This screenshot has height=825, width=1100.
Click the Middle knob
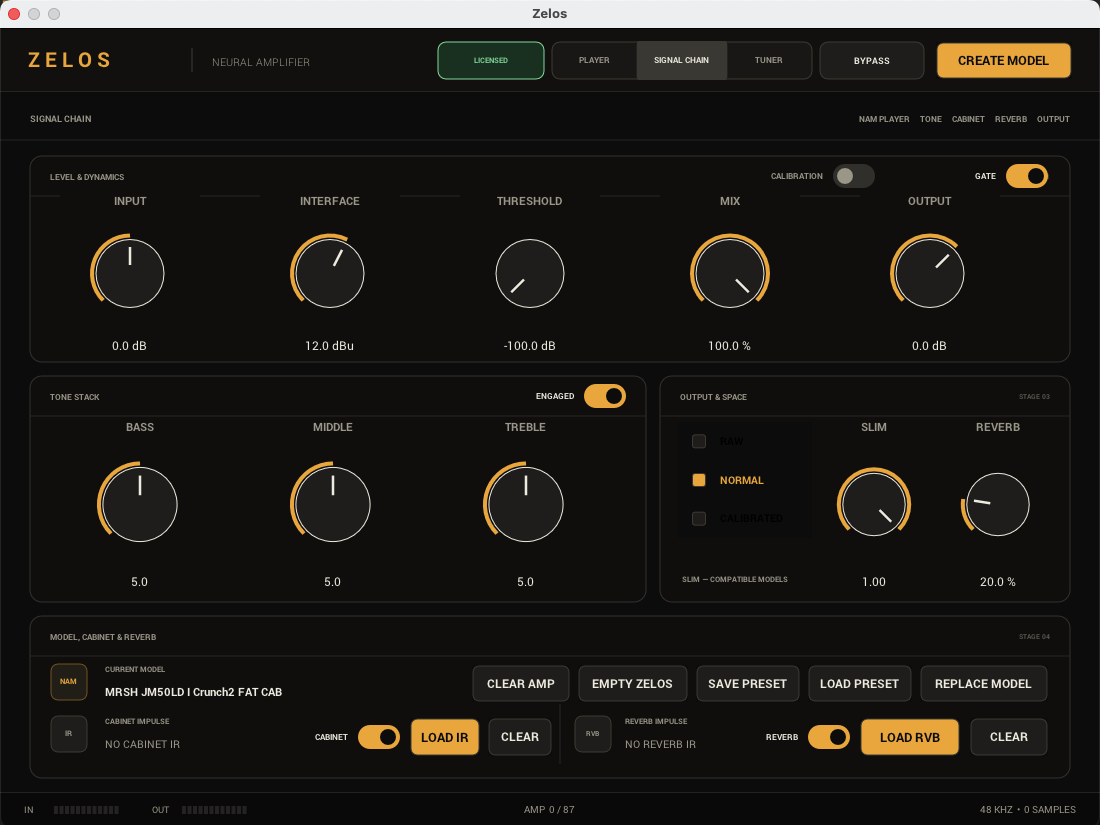[x=333, y=504]
